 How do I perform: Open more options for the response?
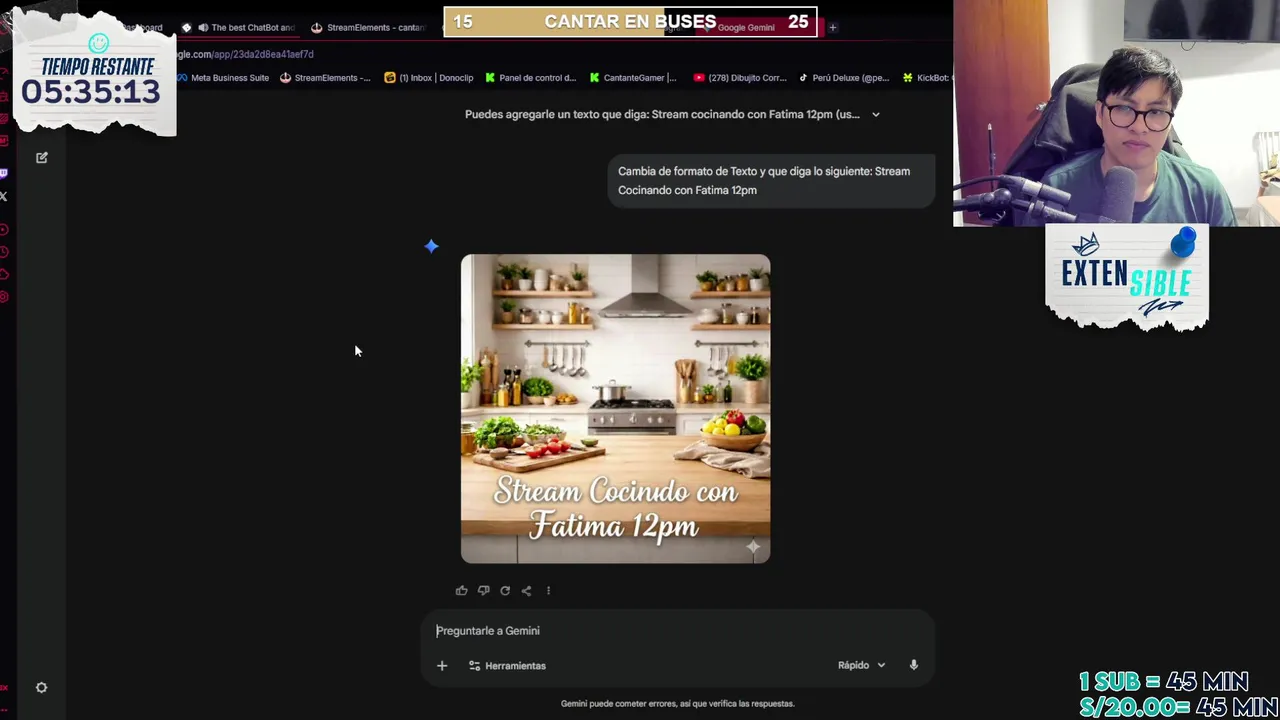pyautogui.click(x=548, y=591)
